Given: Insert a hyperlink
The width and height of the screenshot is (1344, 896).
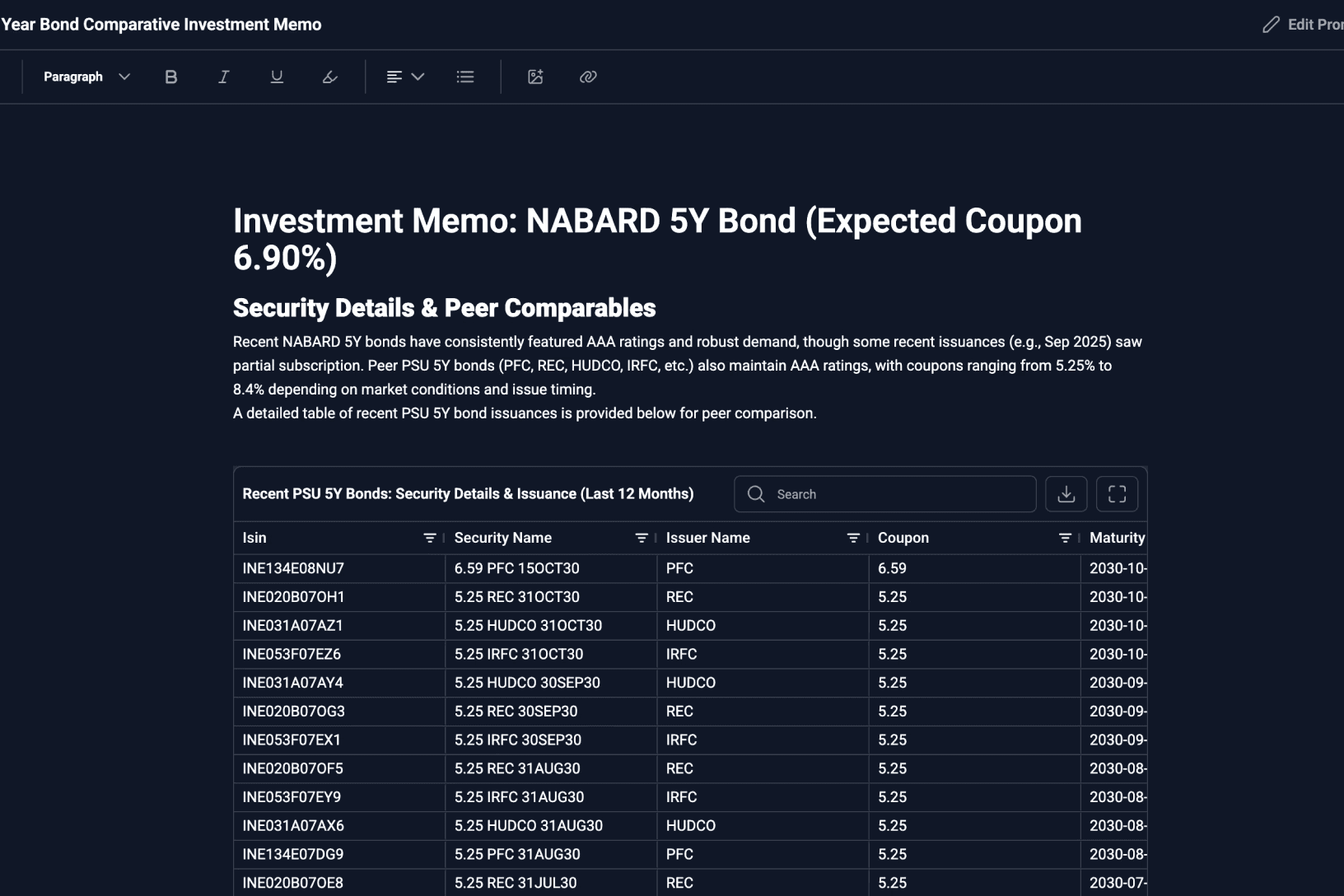Looking at the screenshot, I should tap(588, 77).
